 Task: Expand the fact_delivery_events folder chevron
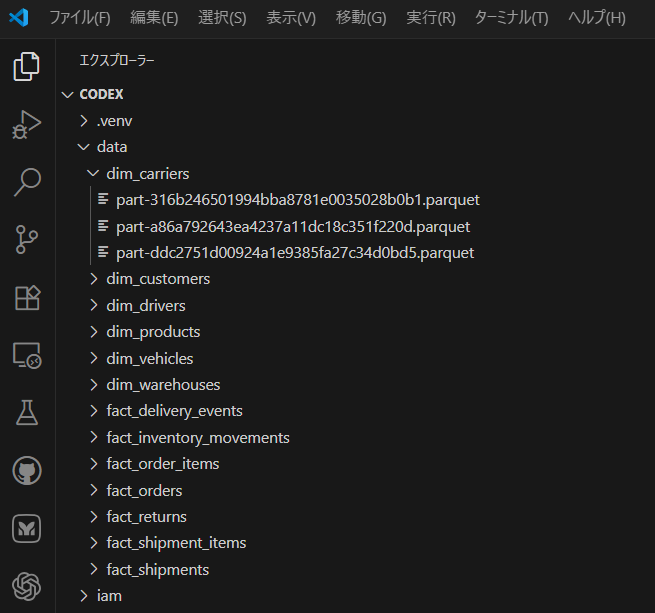(94, 411)
